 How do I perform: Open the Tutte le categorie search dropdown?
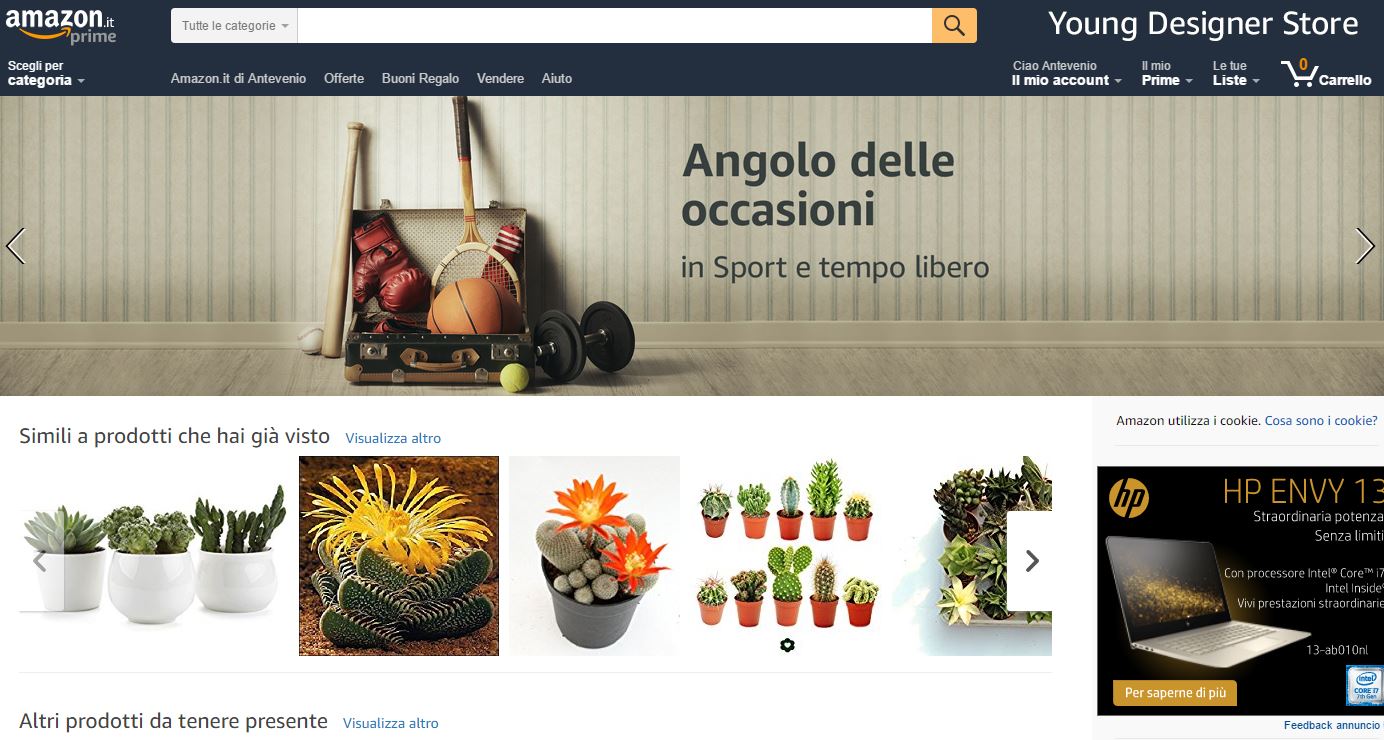pyautogui.click(x=234, y=26)
